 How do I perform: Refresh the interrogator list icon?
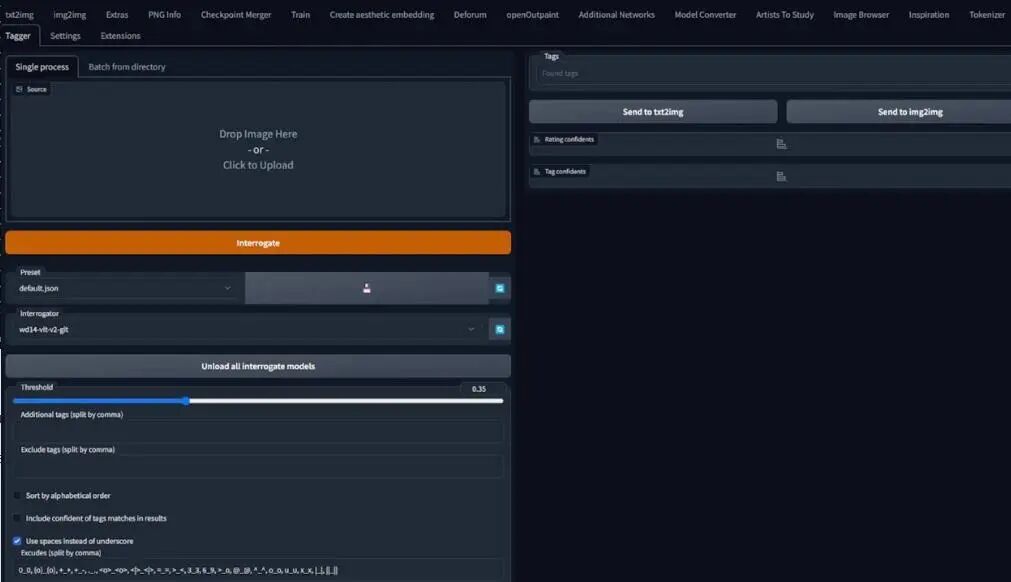tap(500, 329)
